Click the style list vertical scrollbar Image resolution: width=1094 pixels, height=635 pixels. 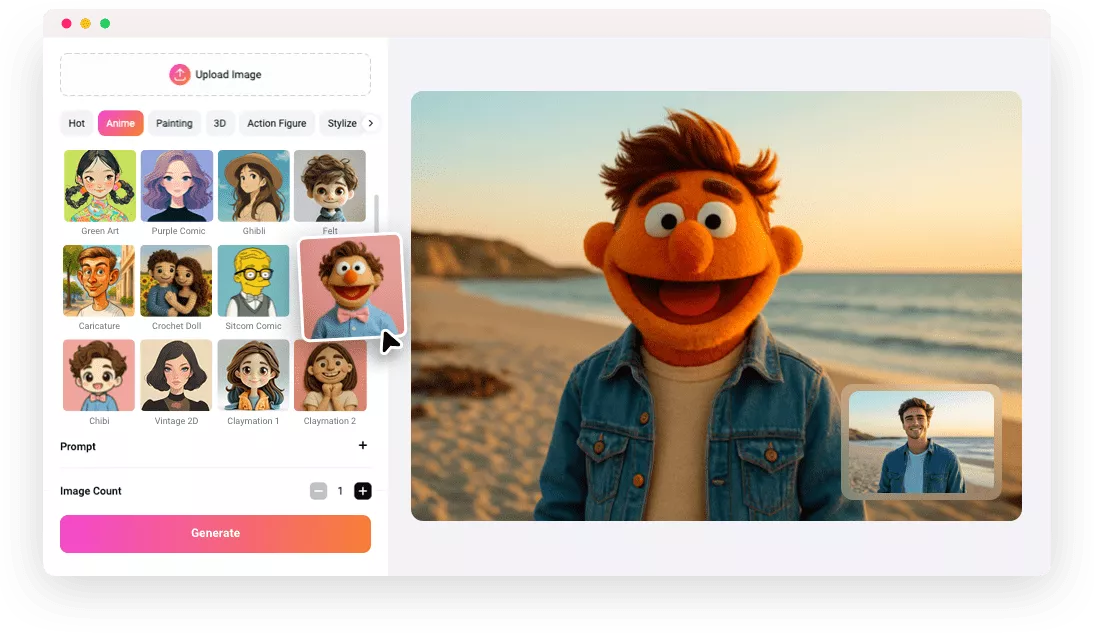point(377,213)
